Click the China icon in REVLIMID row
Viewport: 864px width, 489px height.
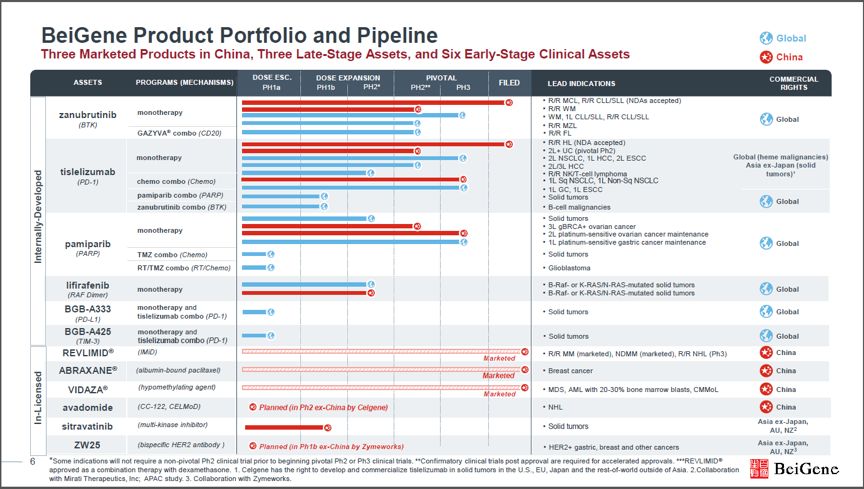click(766, 352)
